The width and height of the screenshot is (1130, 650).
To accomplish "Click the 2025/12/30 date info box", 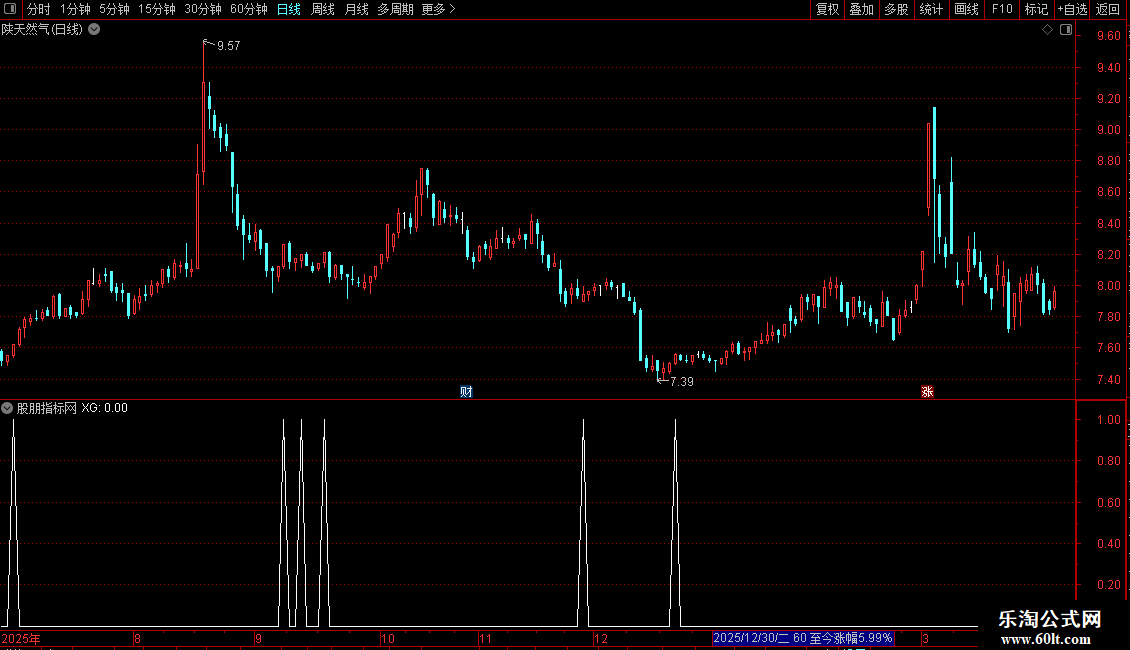I will (803, 638).
